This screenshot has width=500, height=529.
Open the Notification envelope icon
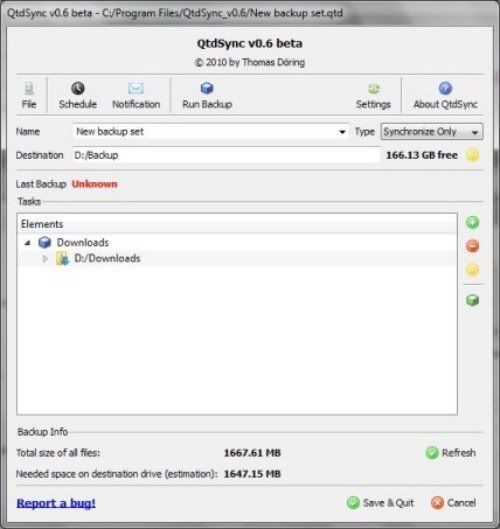(x=136, y=88)
